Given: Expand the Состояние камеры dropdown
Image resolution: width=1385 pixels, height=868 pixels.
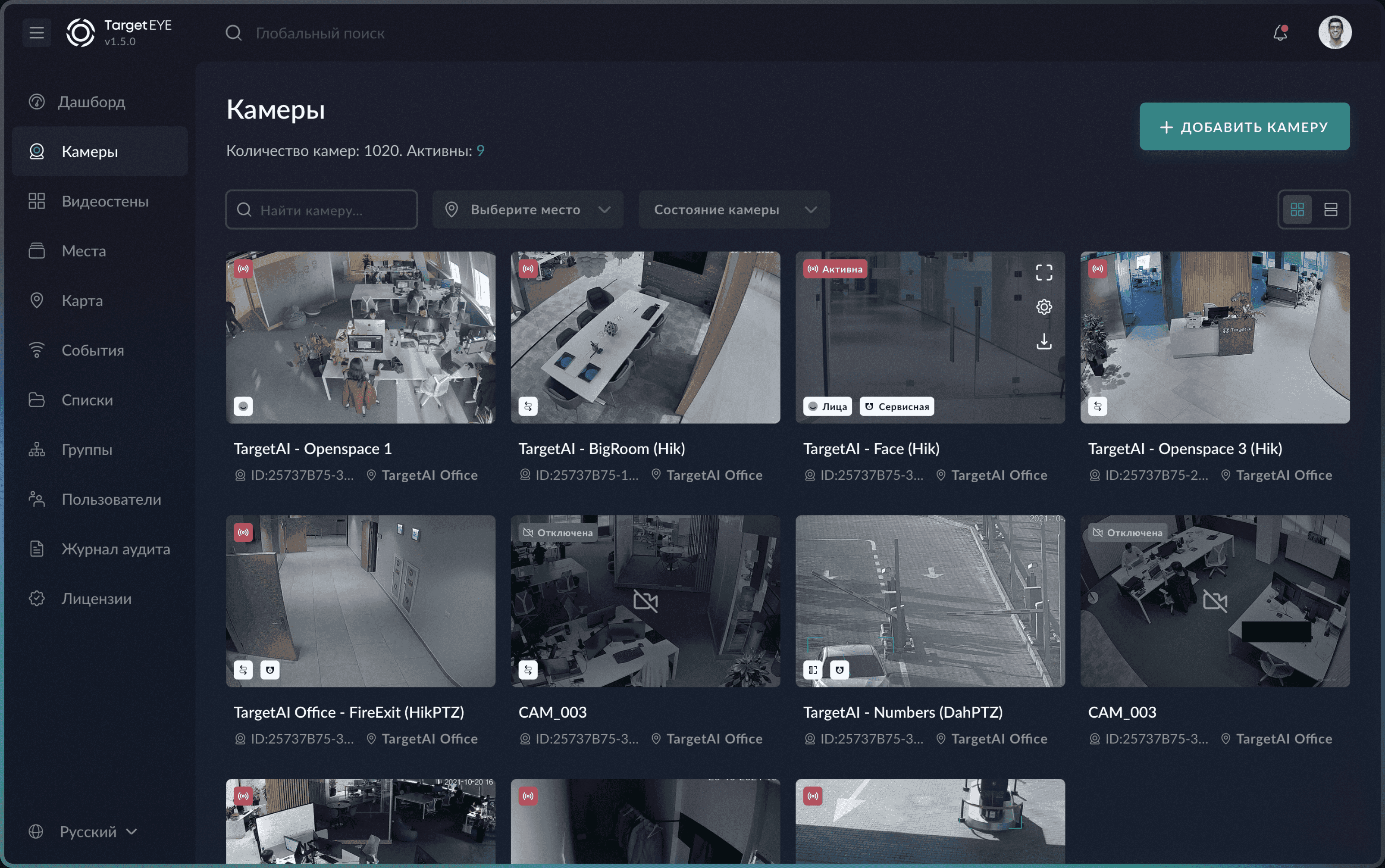Looking at the screenshot, I should click(734, 209).
